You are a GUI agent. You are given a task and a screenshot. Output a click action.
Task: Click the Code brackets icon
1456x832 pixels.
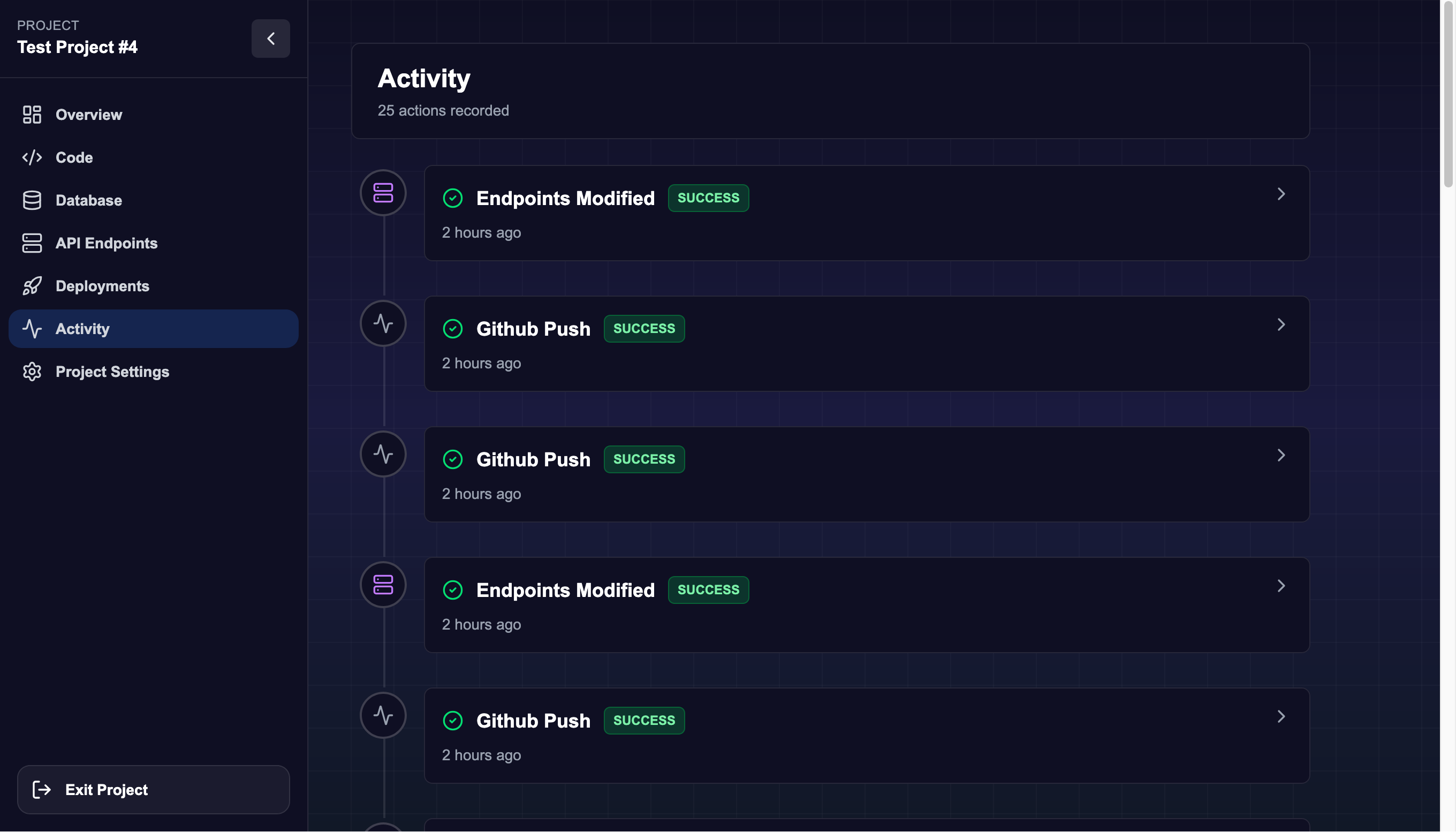pos(32,157)
